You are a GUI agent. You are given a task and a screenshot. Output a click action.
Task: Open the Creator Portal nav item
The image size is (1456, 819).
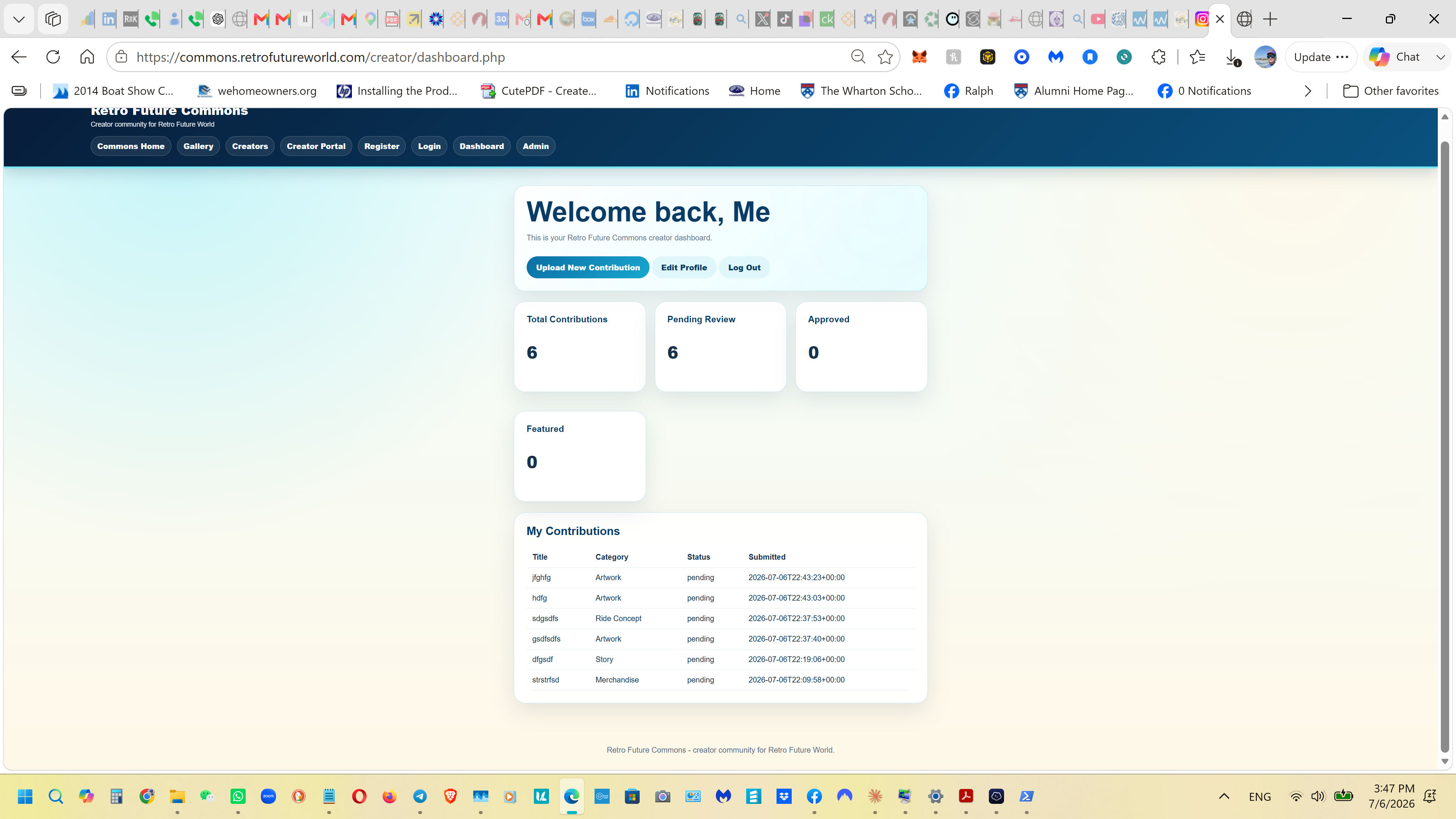316,146
